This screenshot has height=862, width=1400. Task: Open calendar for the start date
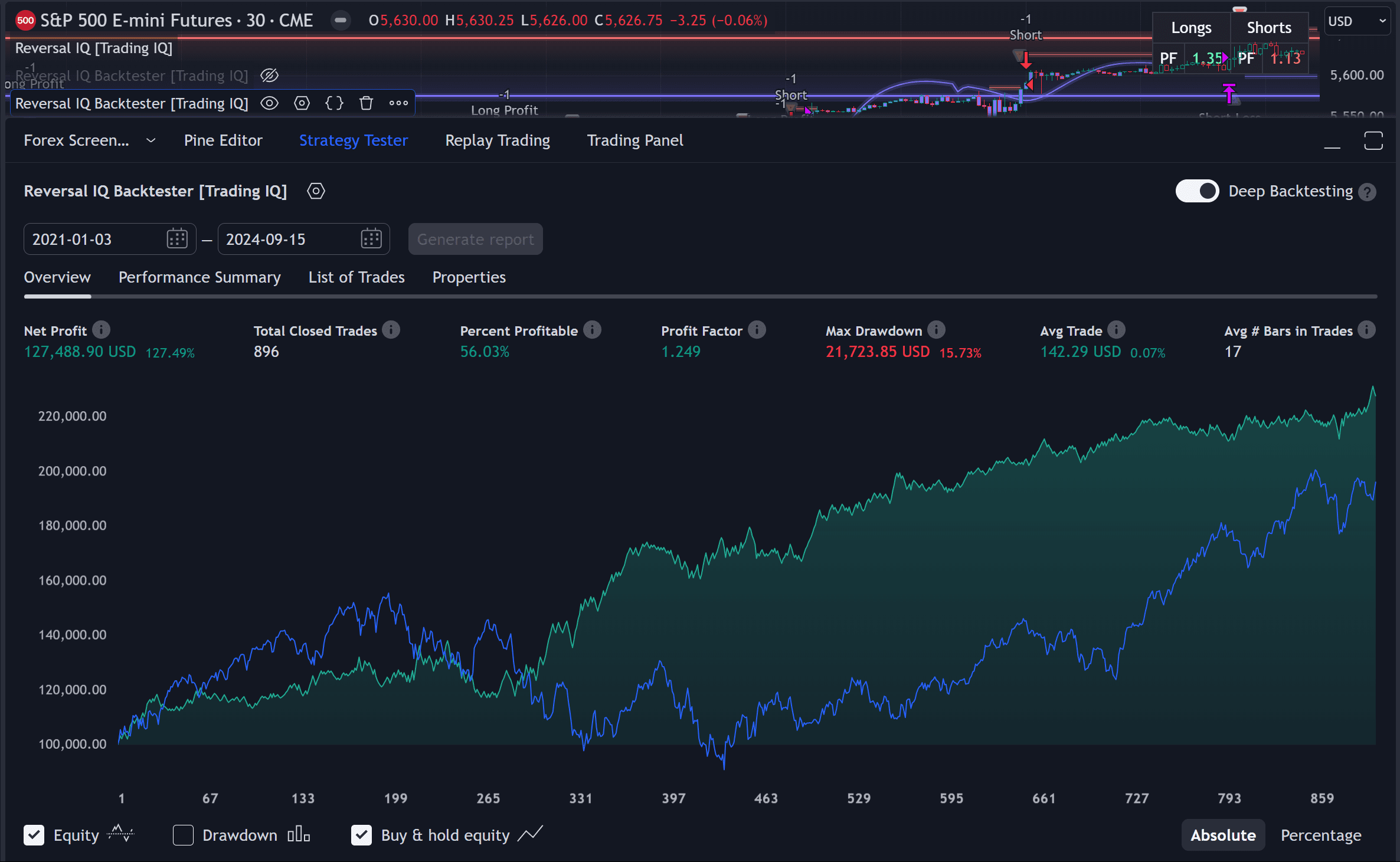(177, 239)
